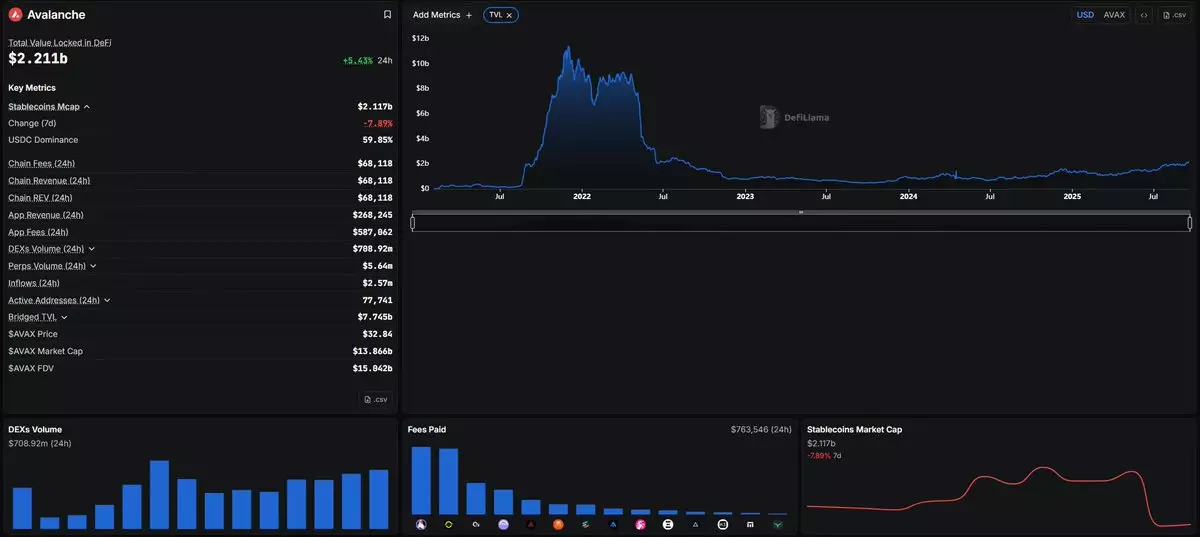
Task: Click the App Fees (24h) label
Action: point(38,232)
